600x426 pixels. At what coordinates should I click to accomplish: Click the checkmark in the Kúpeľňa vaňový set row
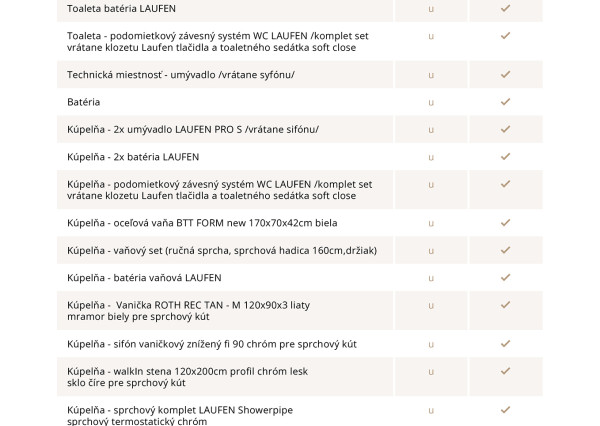coord(505,250)
